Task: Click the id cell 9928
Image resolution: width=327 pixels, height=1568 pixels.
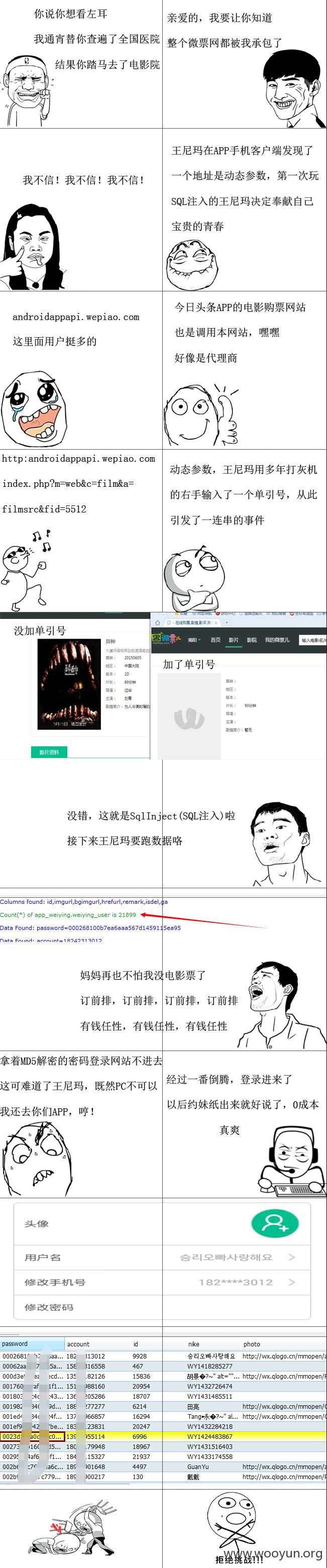Action: point(140,1356)
